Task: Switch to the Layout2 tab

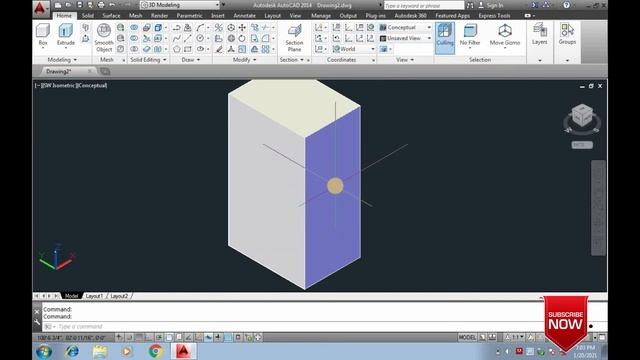Action: point(119,296)
